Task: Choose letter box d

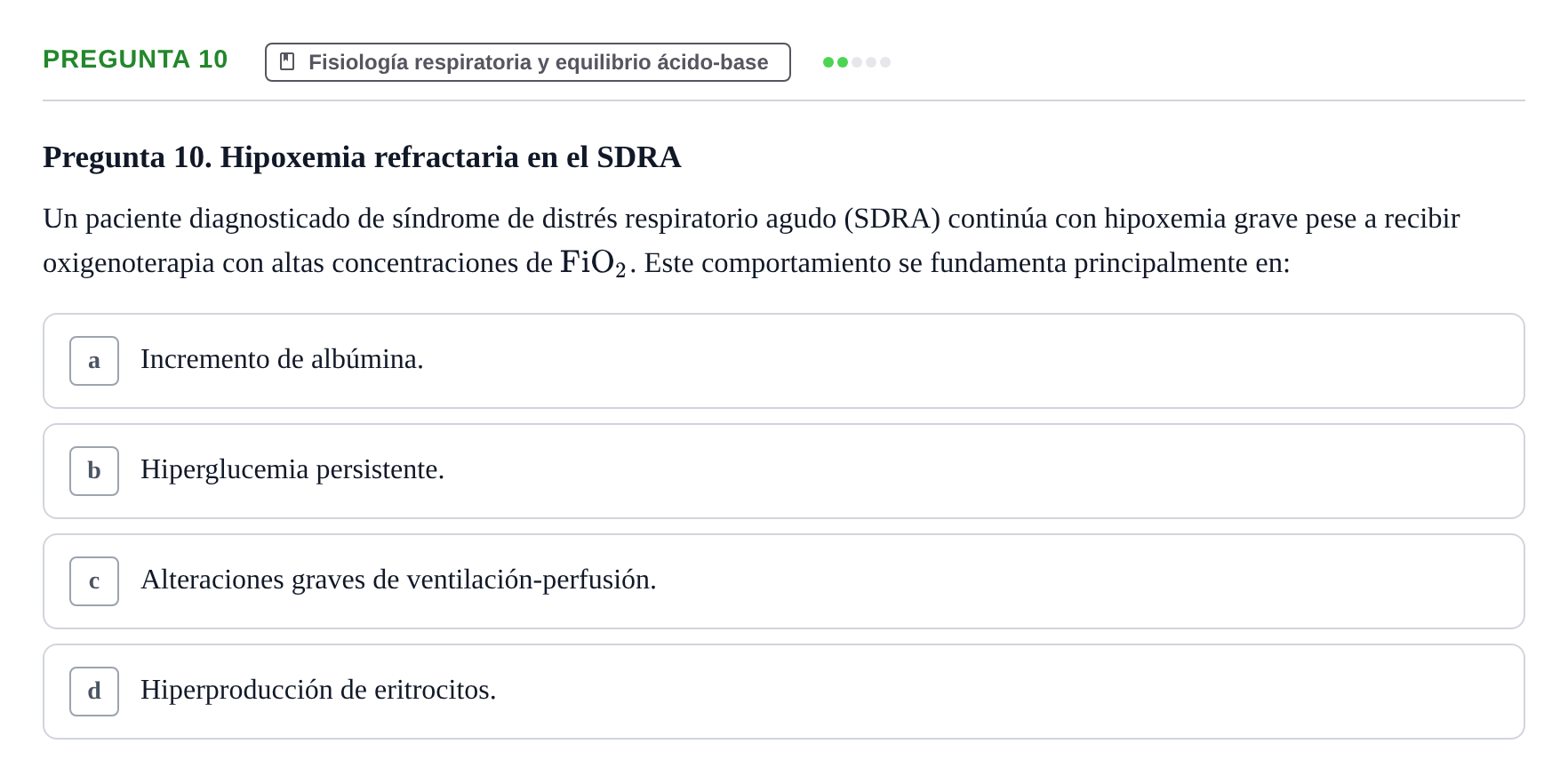Action: 94,692
